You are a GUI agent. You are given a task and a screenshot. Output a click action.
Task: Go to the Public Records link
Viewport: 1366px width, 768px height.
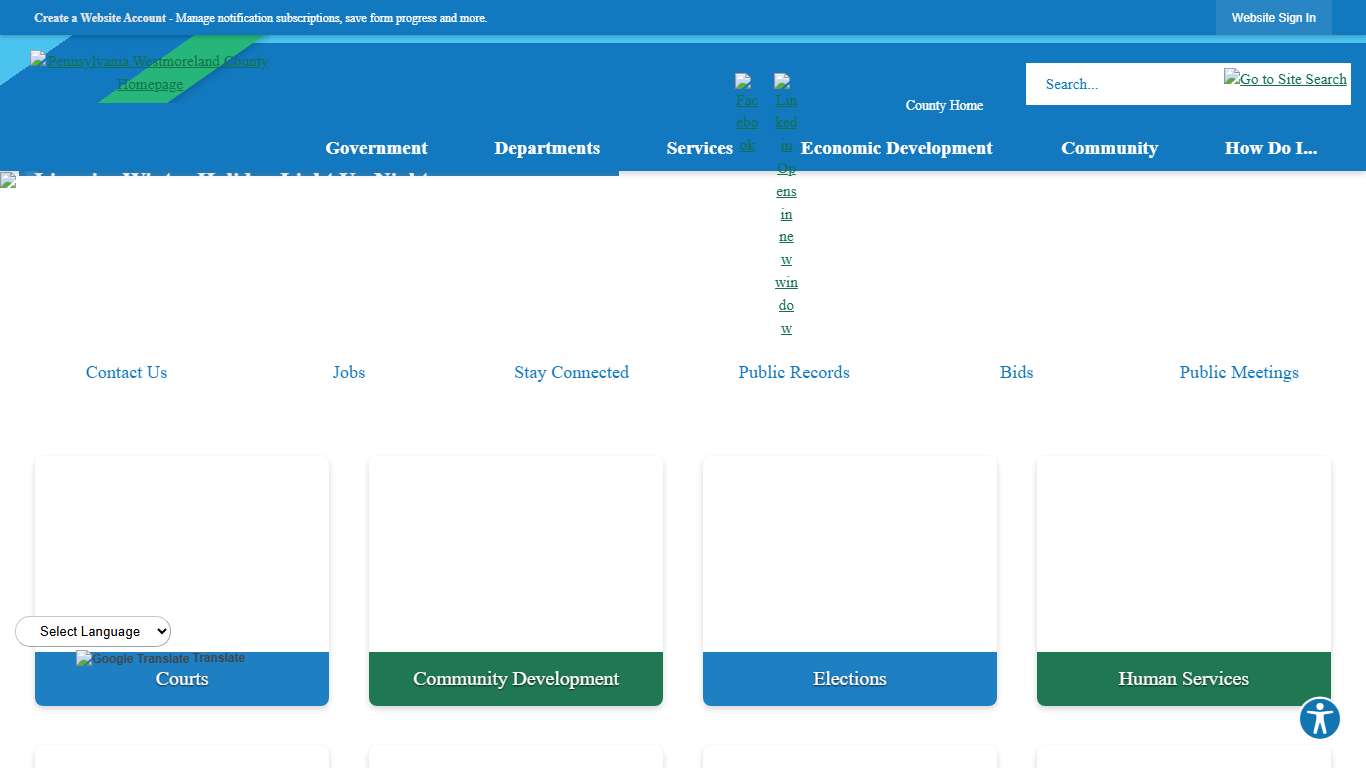pos(794,372)
